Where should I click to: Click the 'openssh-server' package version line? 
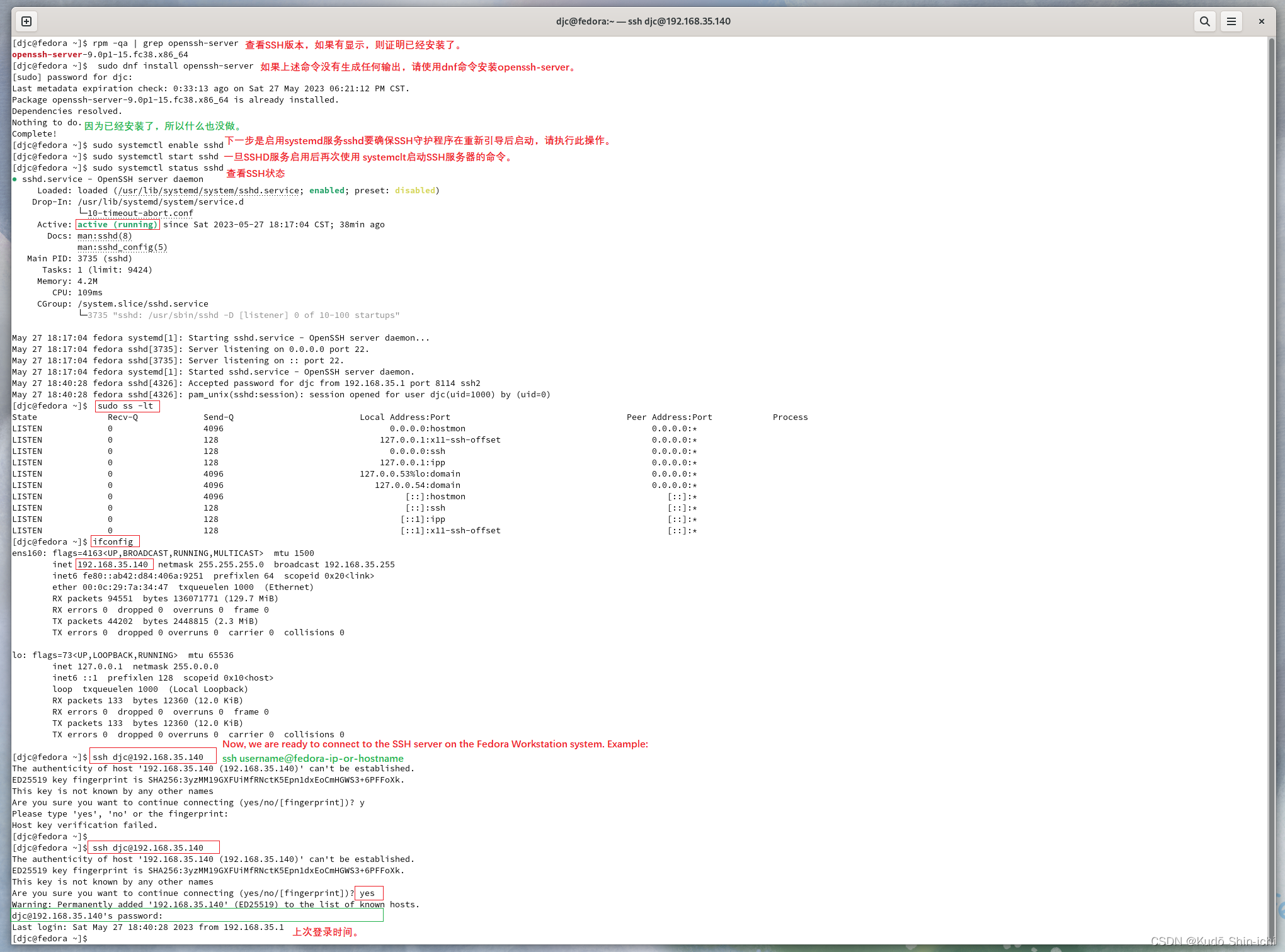point(100,55)
